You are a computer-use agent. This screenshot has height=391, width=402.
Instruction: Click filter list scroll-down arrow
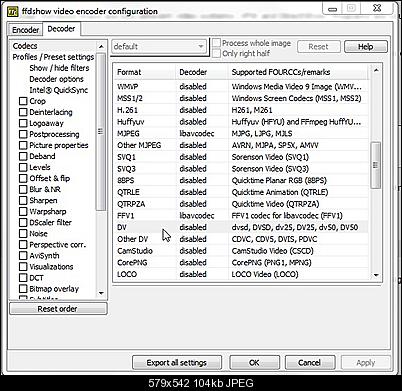point(101,293)
